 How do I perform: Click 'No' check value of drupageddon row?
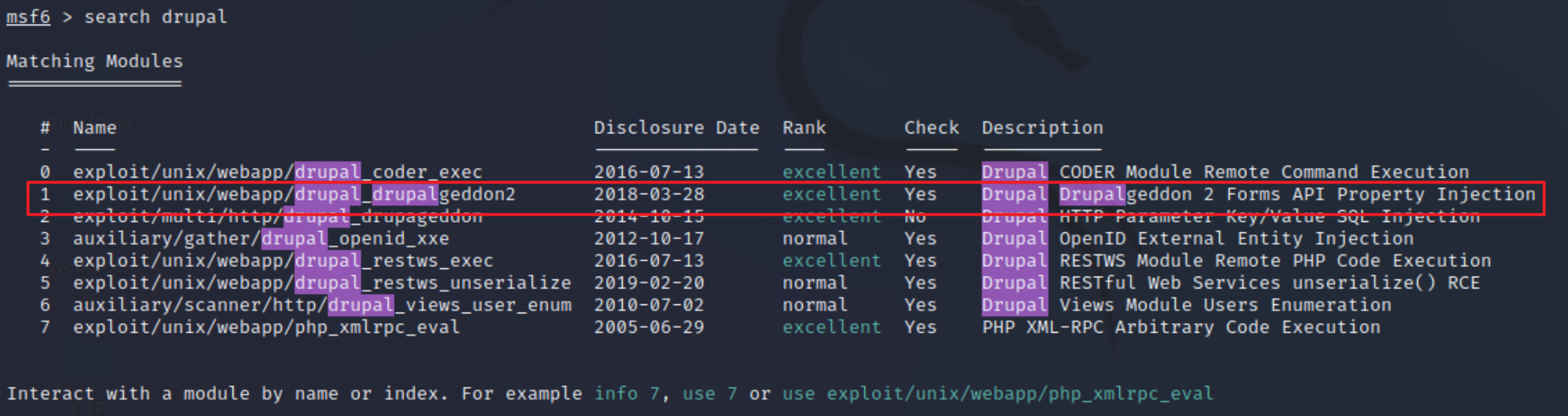(915, 217)
